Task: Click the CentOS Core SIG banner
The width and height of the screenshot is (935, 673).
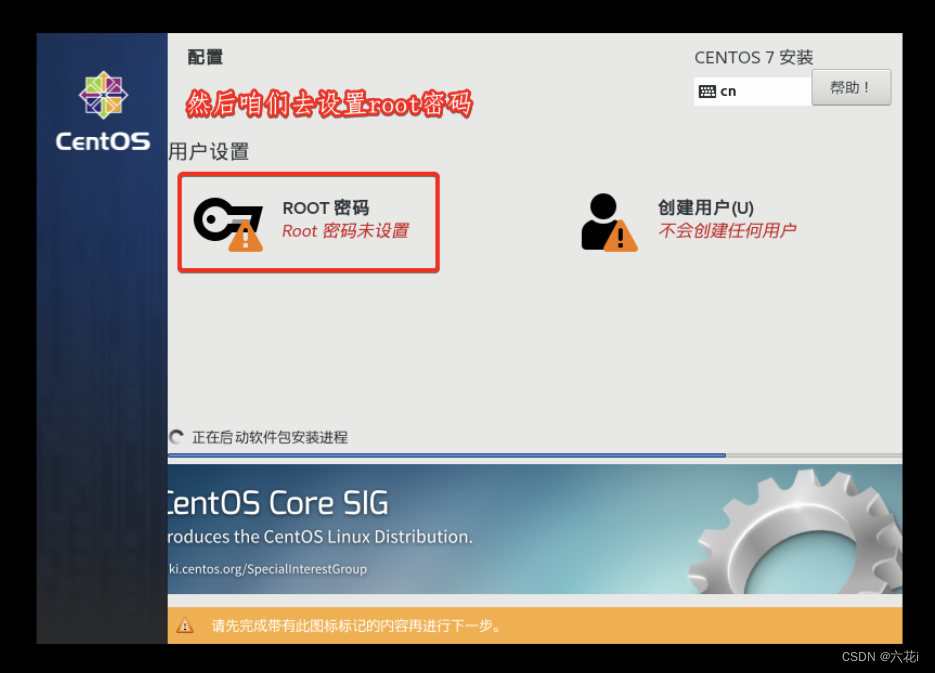Action: click(535, 529)
